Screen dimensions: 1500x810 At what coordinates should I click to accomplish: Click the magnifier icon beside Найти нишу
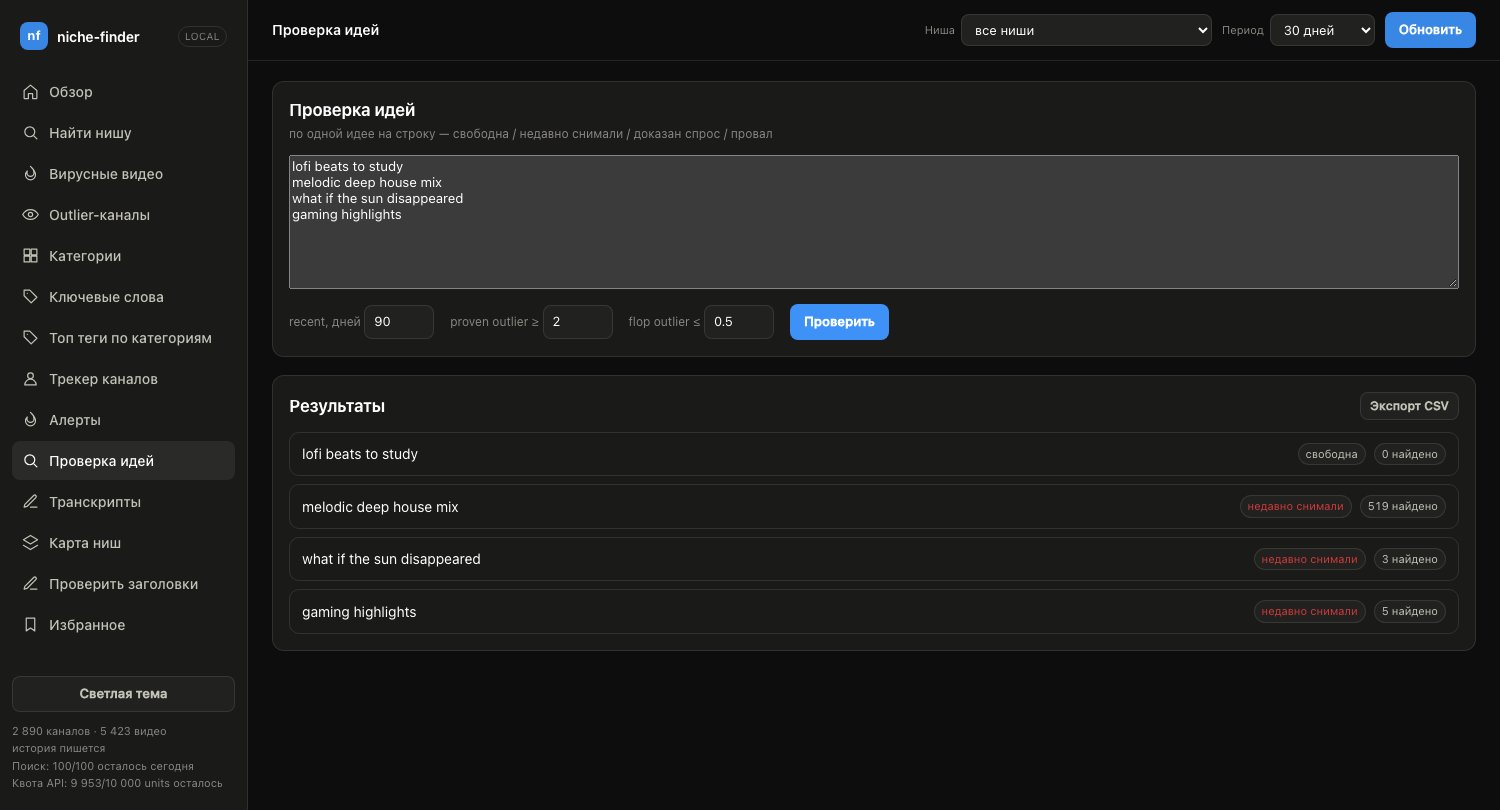point(31,133)
